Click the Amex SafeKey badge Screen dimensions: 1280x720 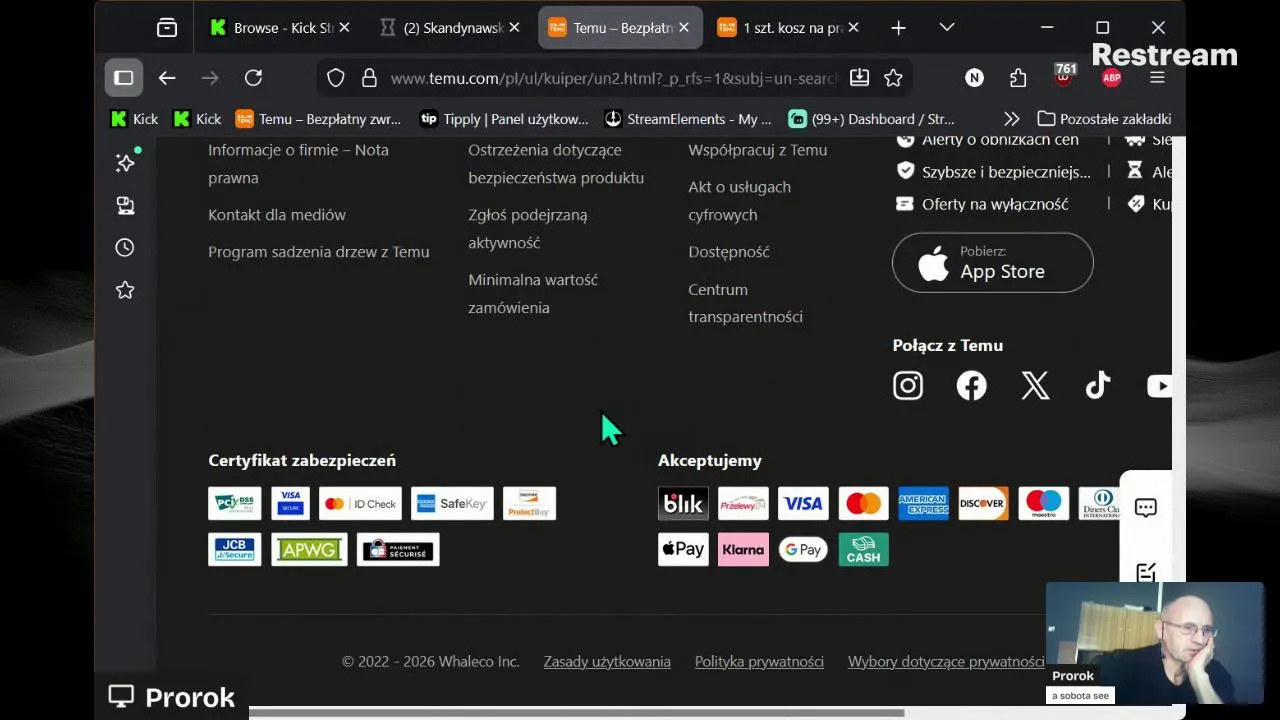point(452,504)
